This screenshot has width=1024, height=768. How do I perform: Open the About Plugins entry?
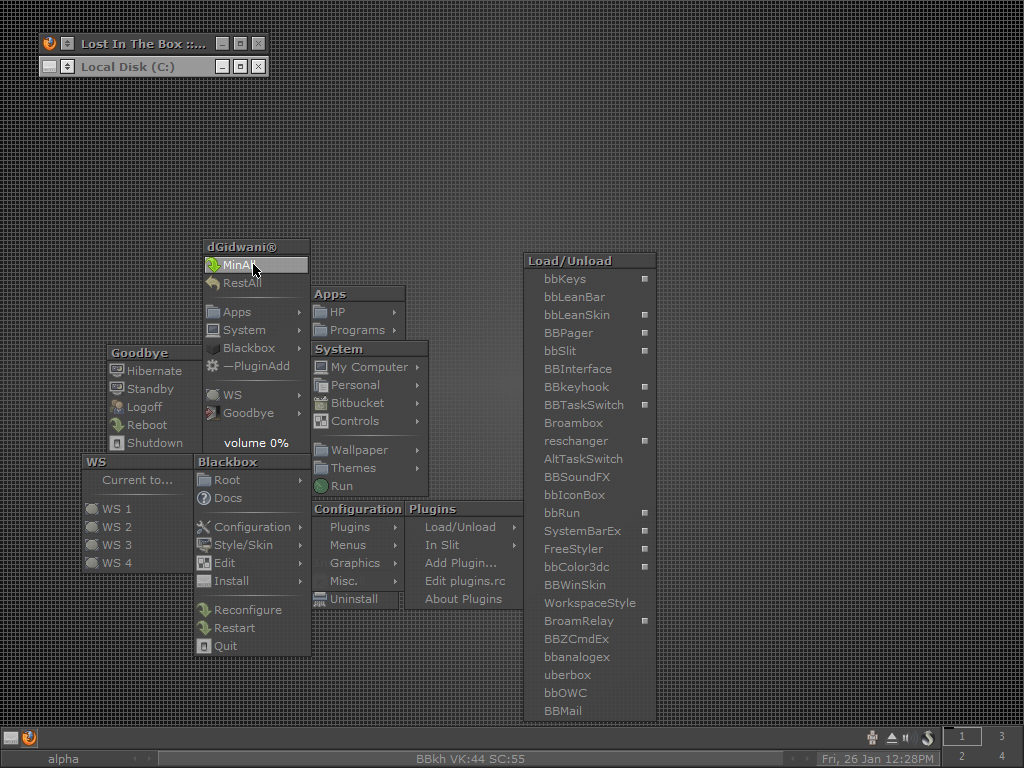tap(463, 599)
